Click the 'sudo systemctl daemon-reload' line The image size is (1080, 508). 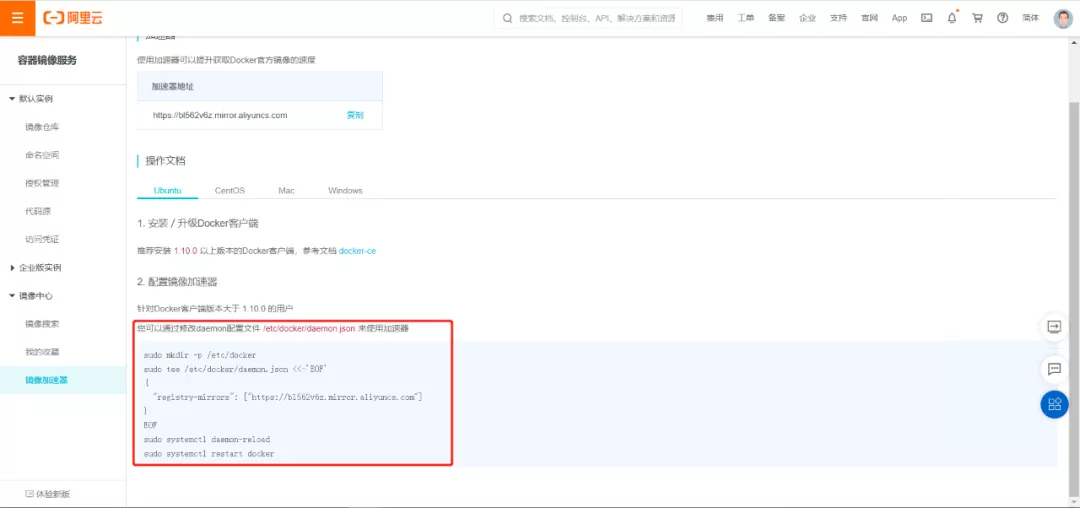pyautogui.click(x=207, y=439)
